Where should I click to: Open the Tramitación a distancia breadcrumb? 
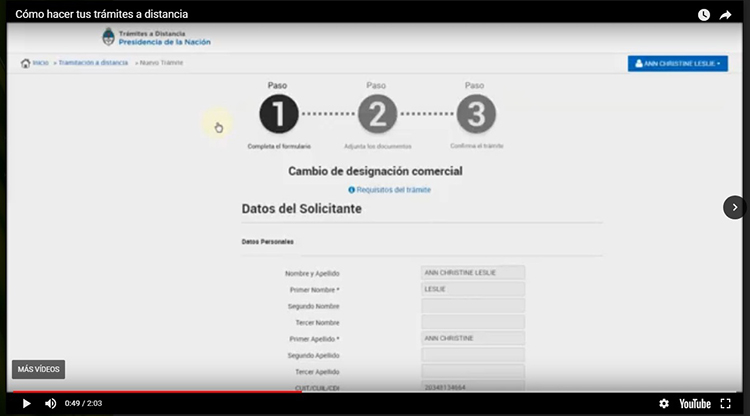pyautogui.click(x=93, y=63)
